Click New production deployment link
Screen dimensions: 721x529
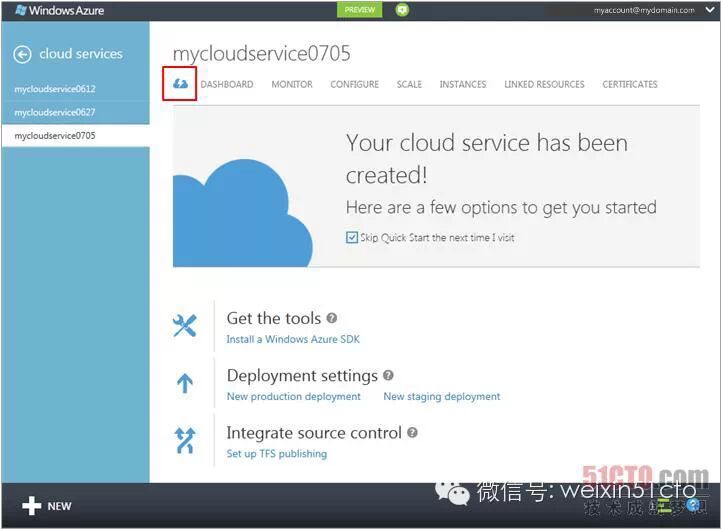pyautogui.click(x=294, y=397)
